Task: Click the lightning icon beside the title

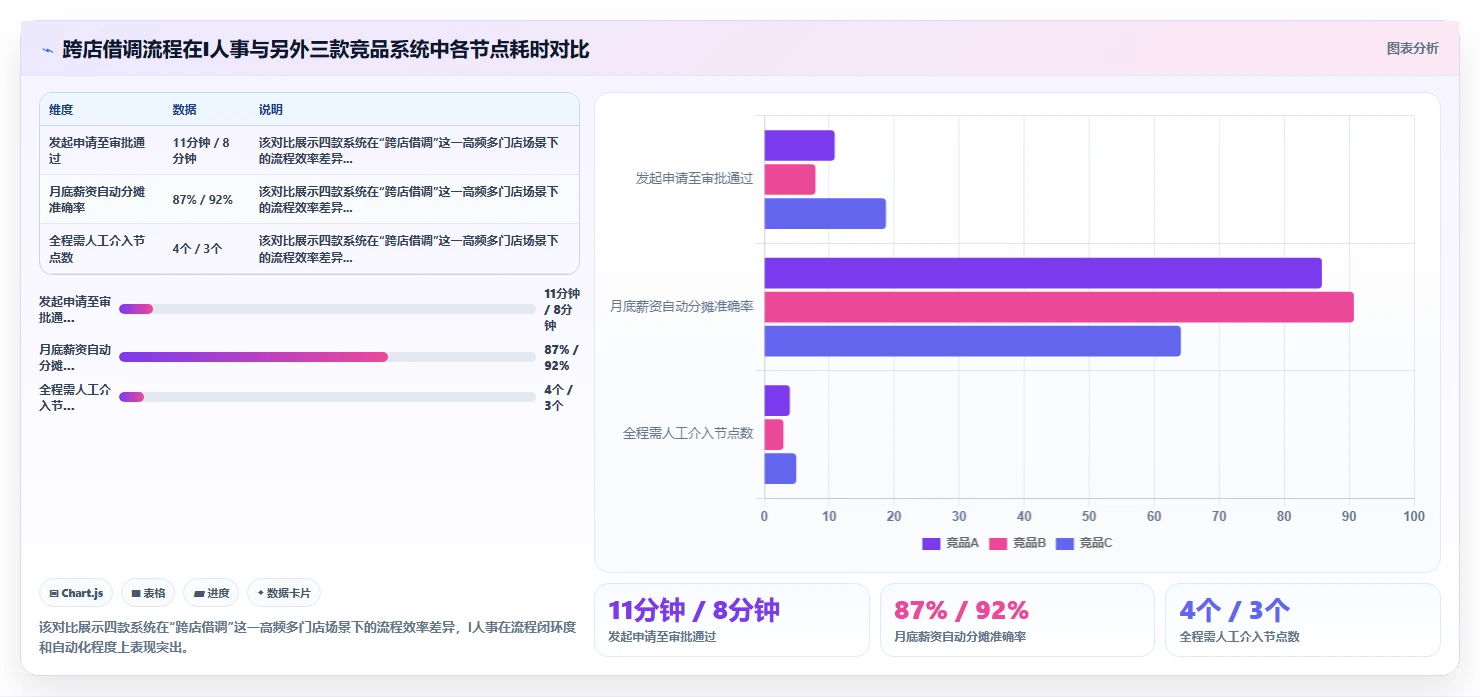Action: coord(47,49)
